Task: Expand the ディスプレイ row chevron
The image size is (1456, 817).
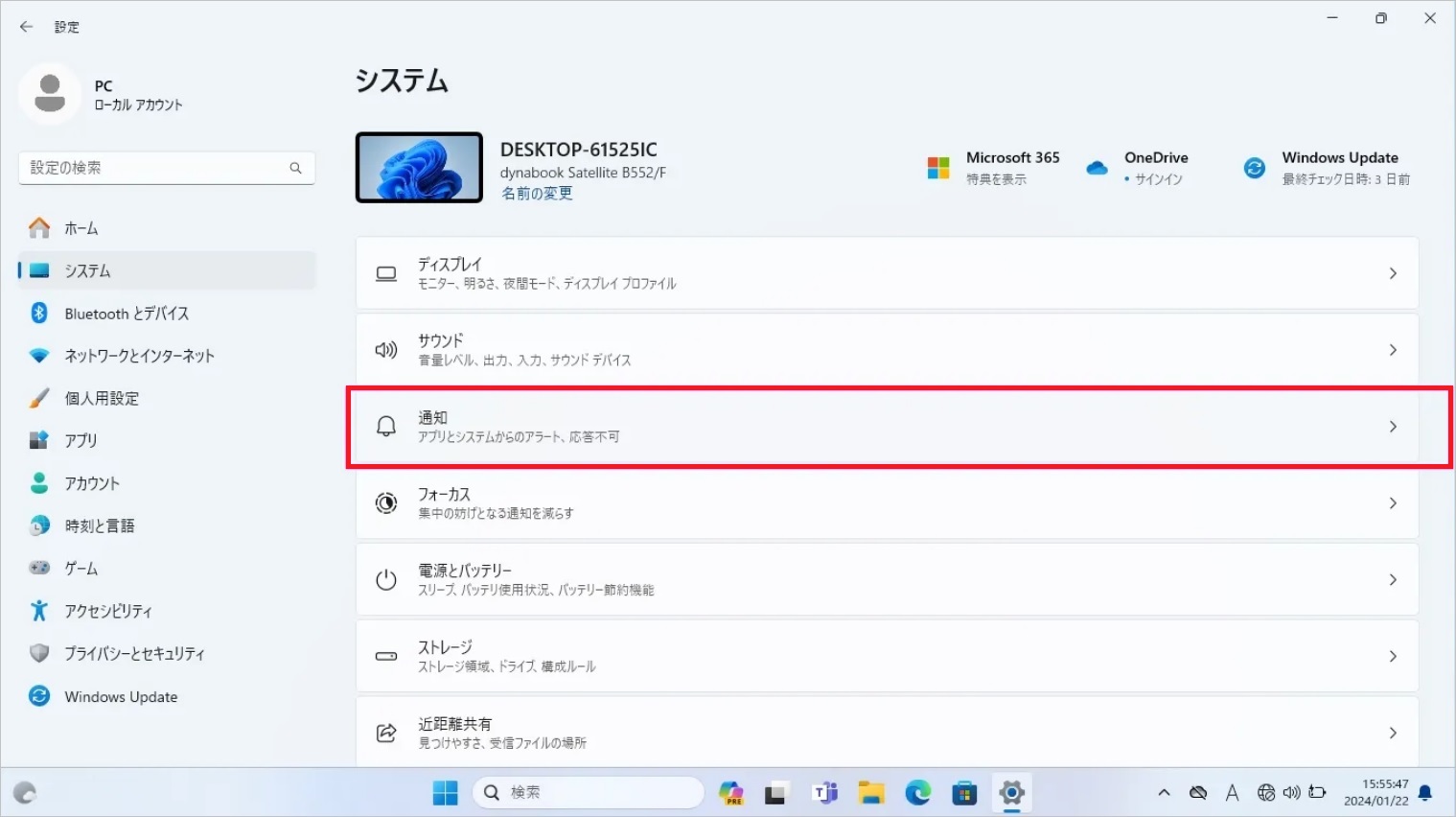Action: (1393, 272)
